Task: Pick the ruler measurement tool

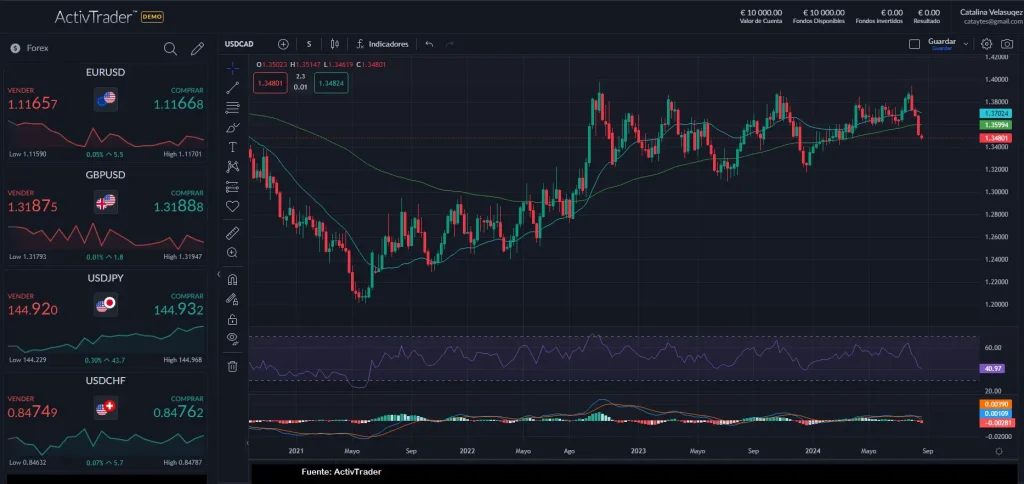Action: [233, 232]
